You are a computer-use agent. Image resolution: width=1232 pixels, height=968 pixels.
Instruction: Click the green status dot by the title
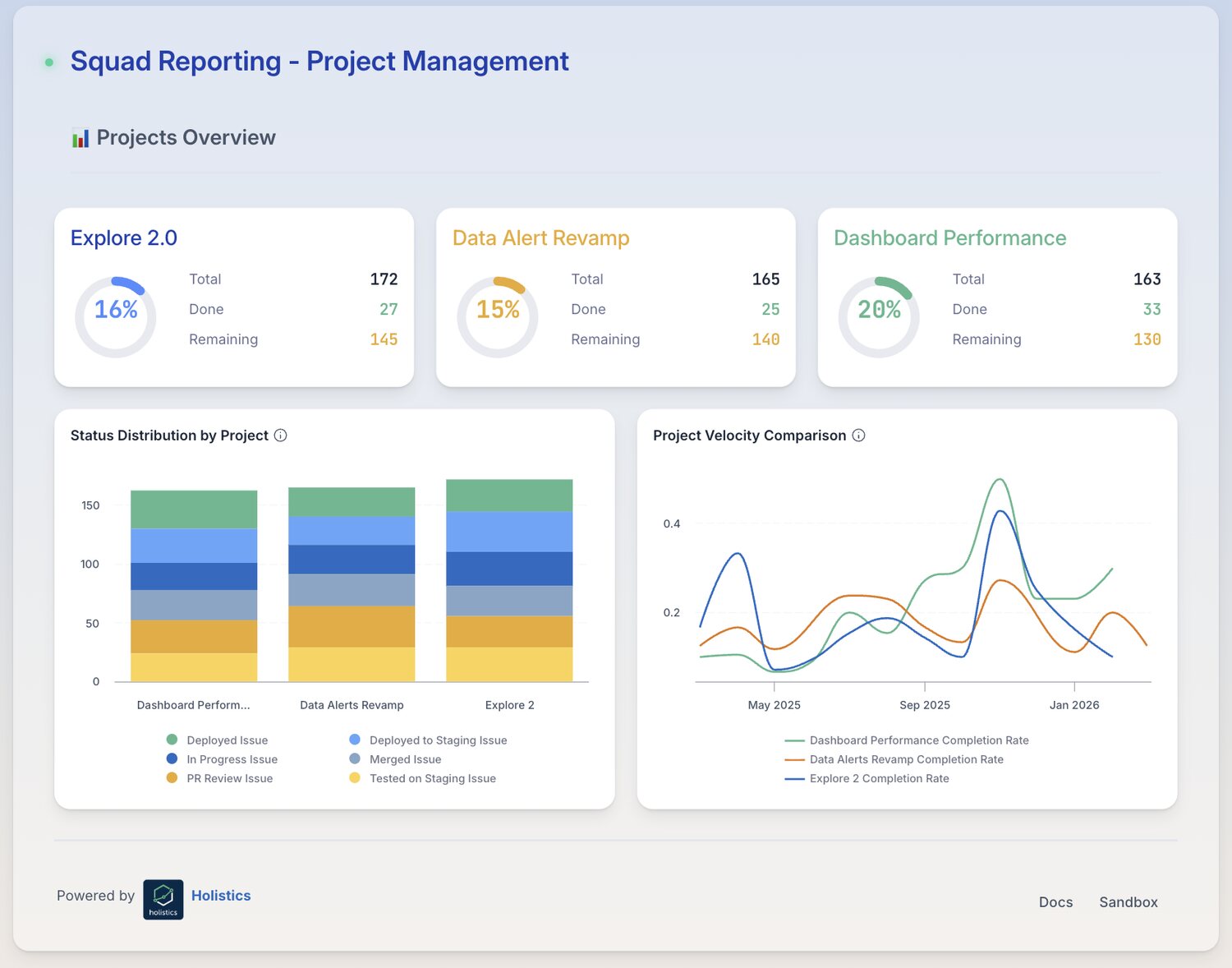[49, 62]
